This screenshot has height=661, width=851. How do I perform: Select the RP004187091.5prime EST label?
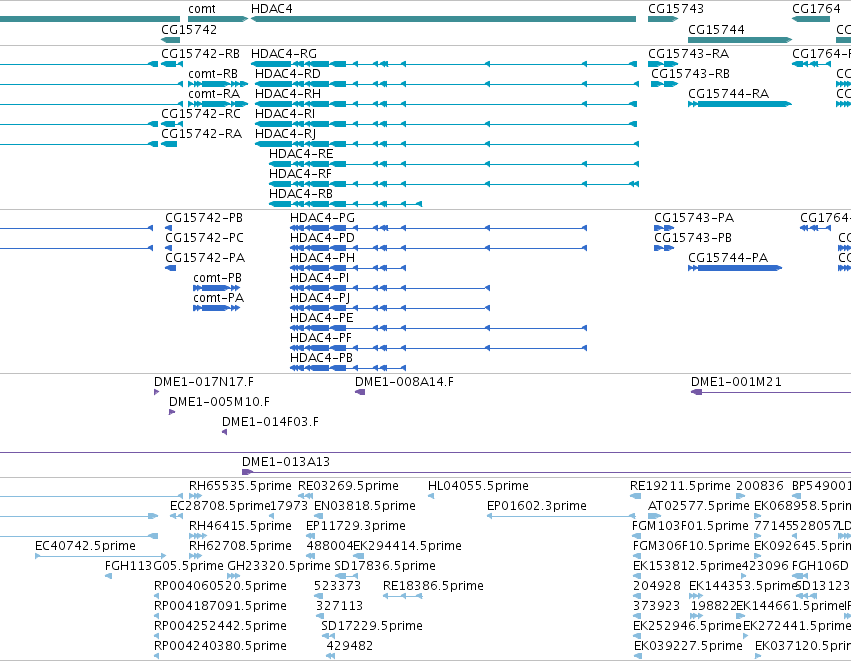point(220,606)
